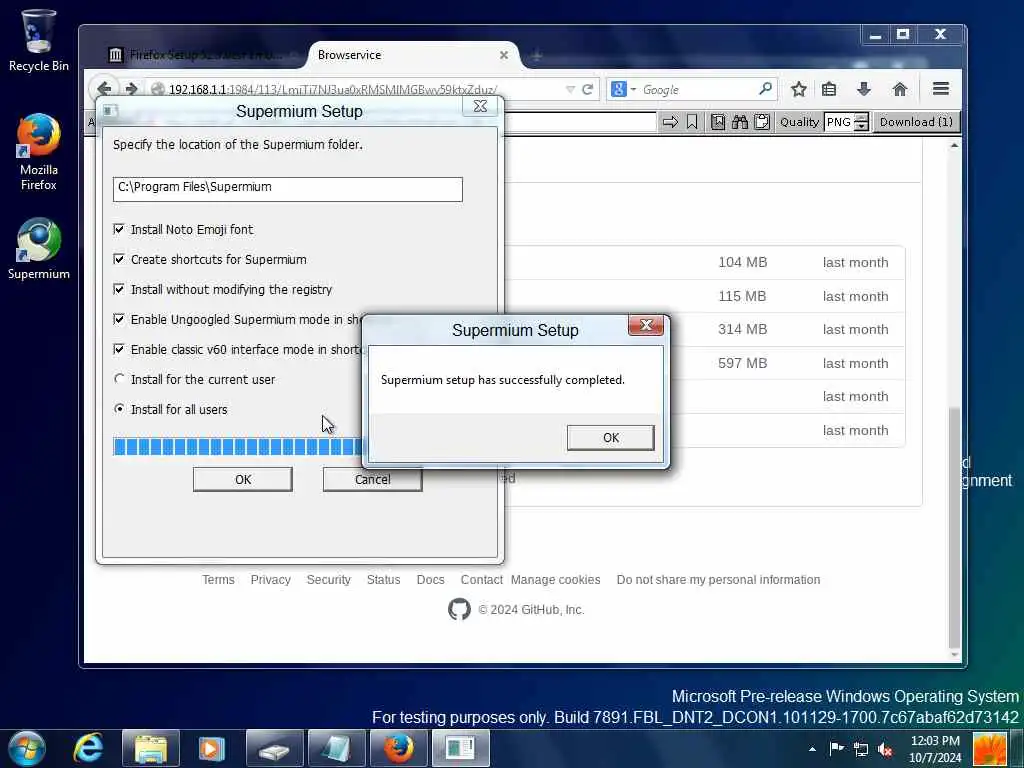This screenshot has height=768, width=1024.
Task: Click the Firefox back arrow
Action: pos(104,89)
